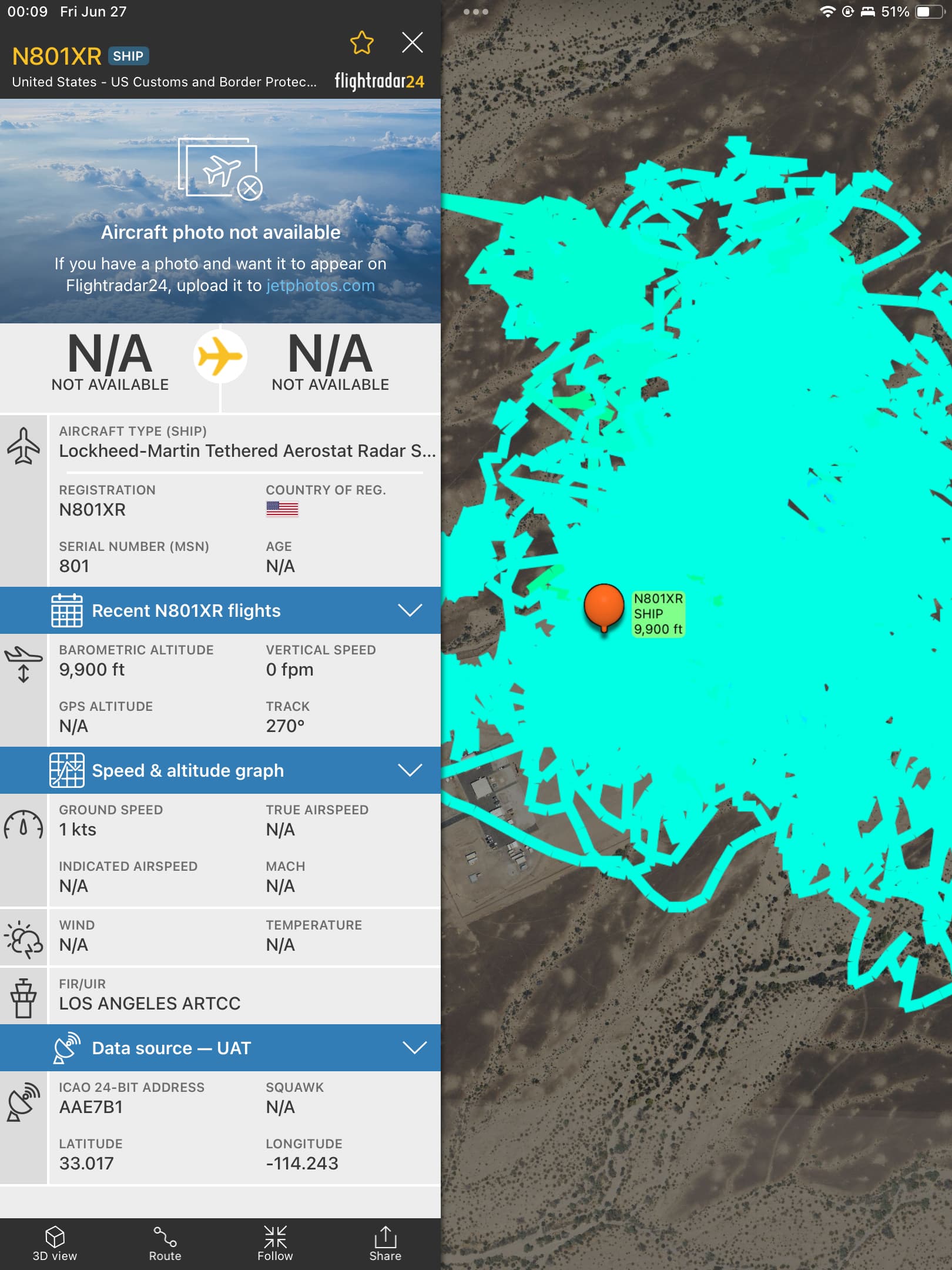Tap the altitude airplane icon

click(24, 664)
